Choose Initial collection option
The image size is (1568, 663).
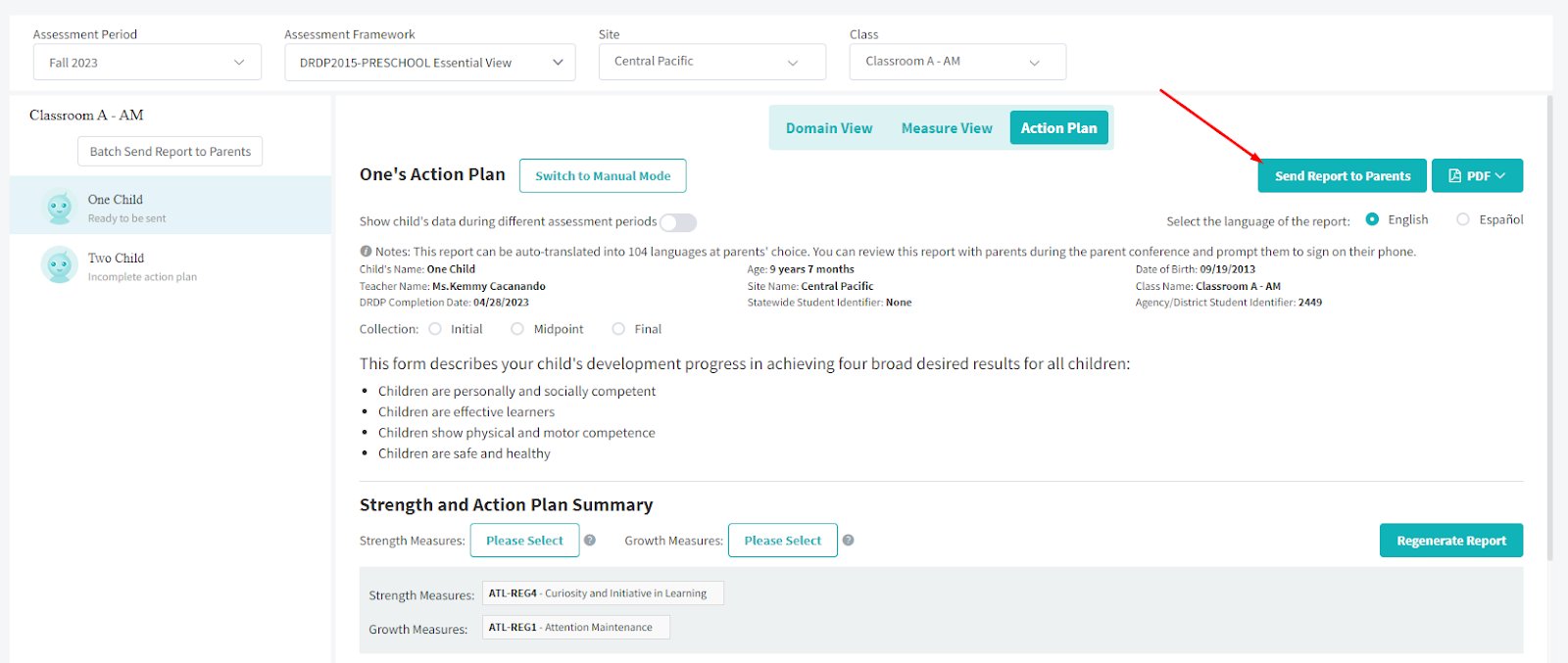click(x=435, y=329)
